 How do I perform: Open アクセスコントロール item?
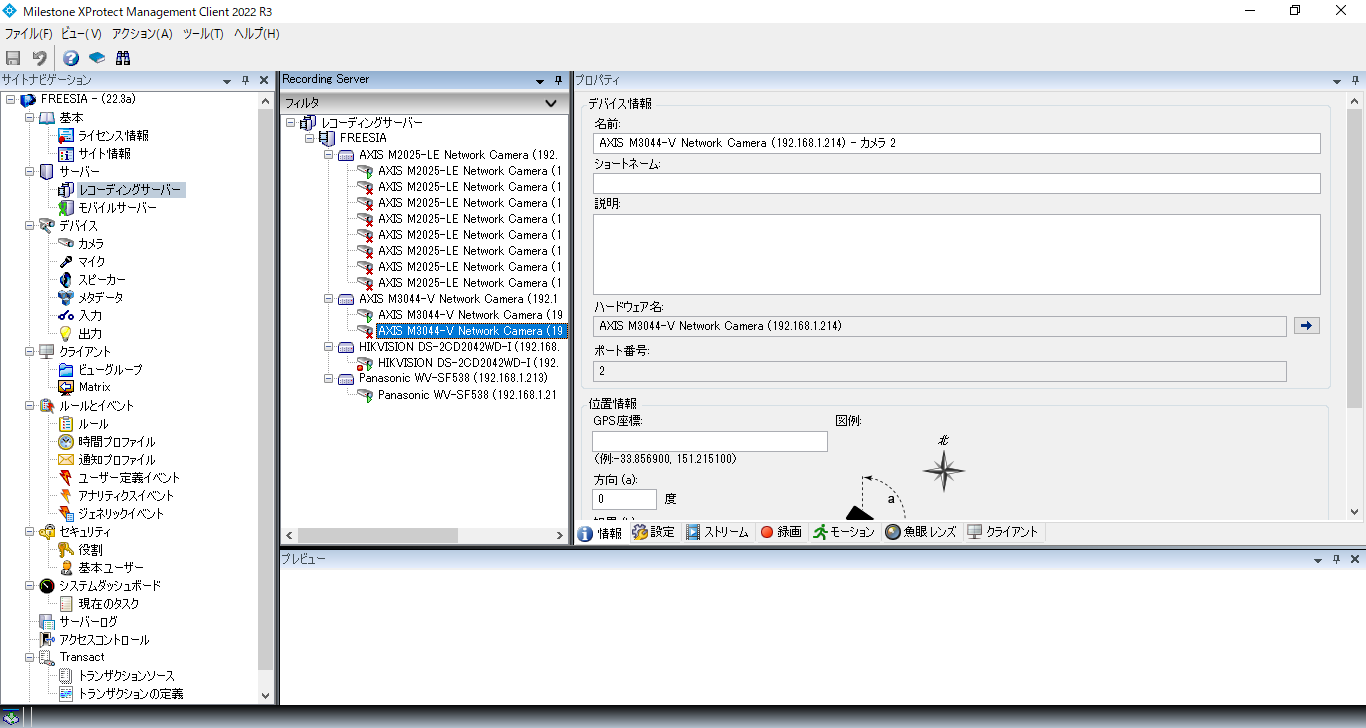click(103, 640)
